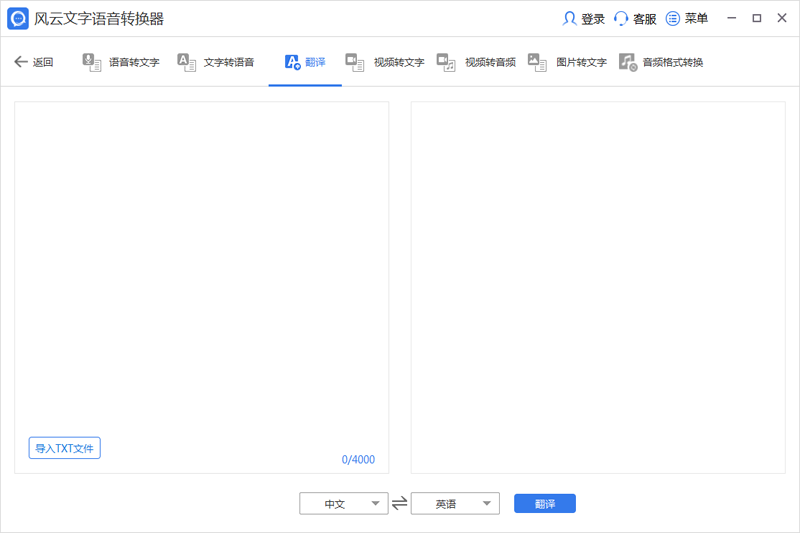The image size is (800, 533).
Task: Click the swap languages arrows icon
Action: tap(400, 504)
